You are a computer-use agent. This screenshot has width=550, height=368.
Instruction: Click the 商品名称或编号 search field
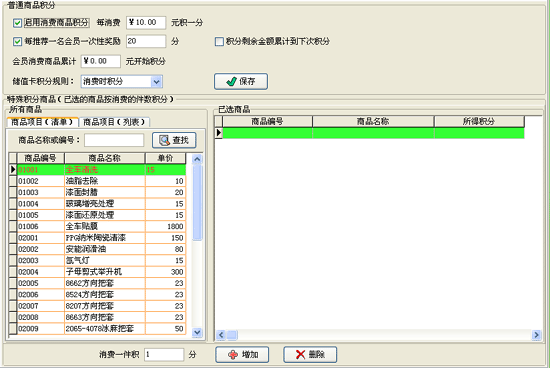pos(114,140)
